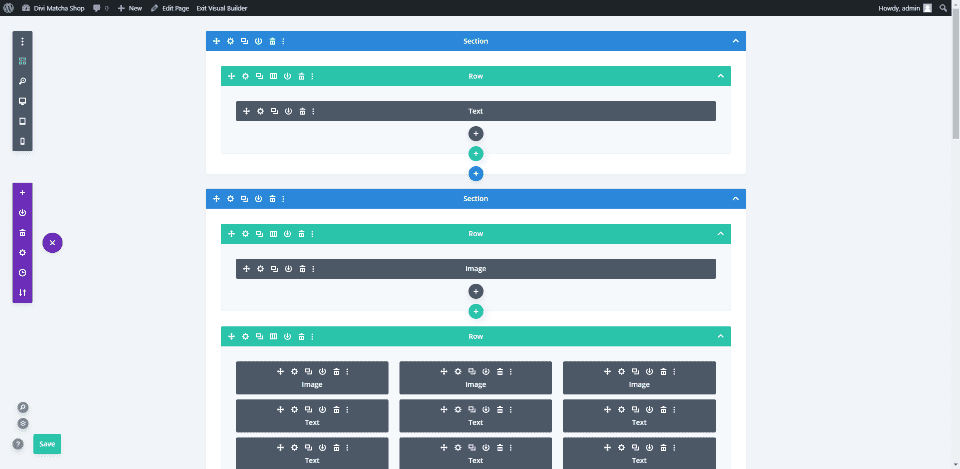Open settings gear of first Section
Image resolution: width=960 pixels, height=469 pixels.
click(x=230, y=41)
